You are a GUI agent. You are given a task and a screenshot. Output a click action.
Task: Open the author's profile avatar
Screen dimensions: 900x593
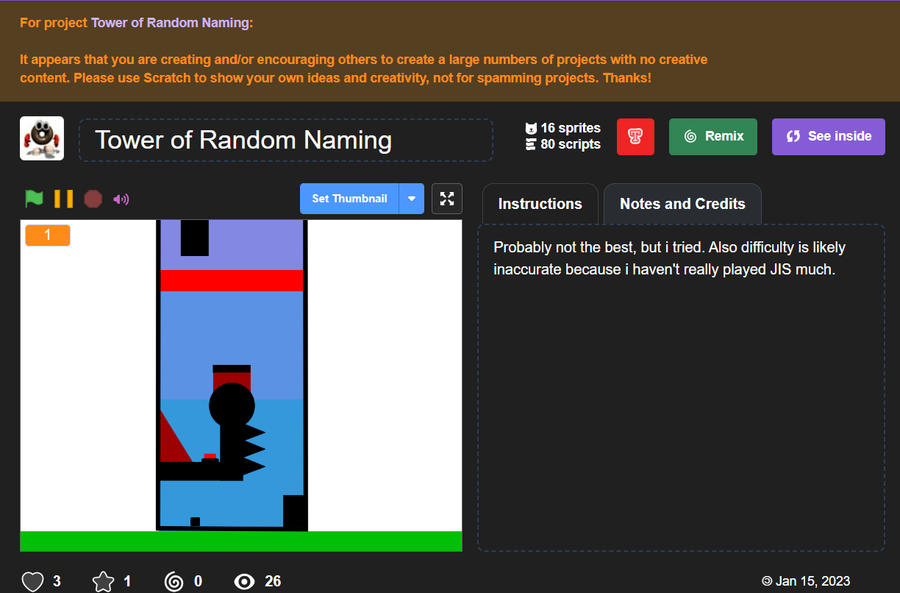[x=42, y=138]
